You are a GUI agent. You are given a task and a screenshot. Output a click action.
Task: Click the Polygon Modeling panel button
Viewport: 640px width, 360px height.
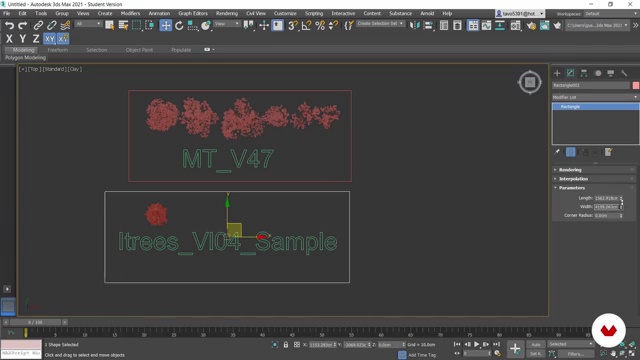26,58
